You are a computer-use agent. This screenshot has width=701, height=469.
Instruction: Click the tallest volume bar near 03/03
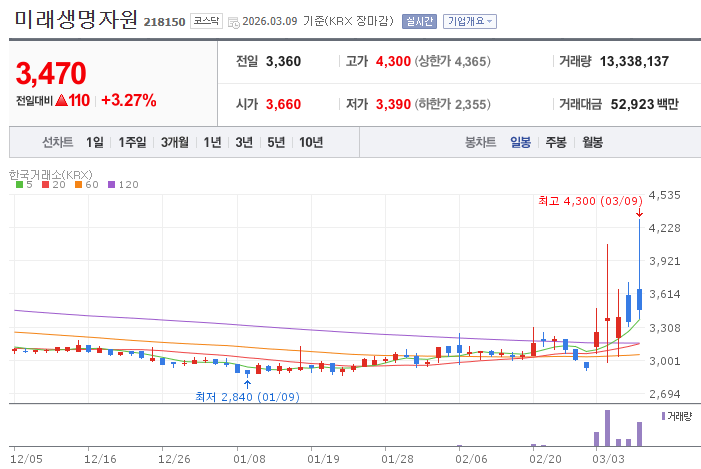[x=607, y=428]
